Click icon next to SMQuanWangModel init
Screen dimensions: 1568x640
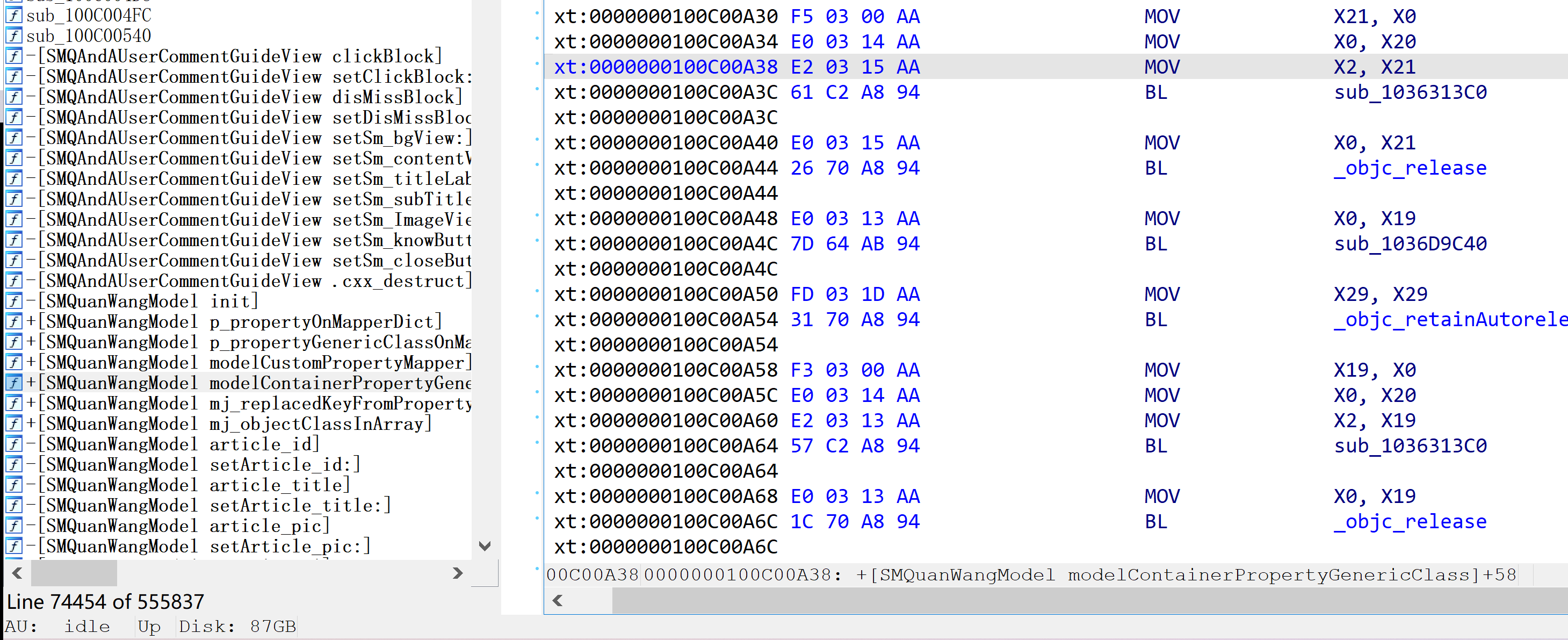coord(13,301)
